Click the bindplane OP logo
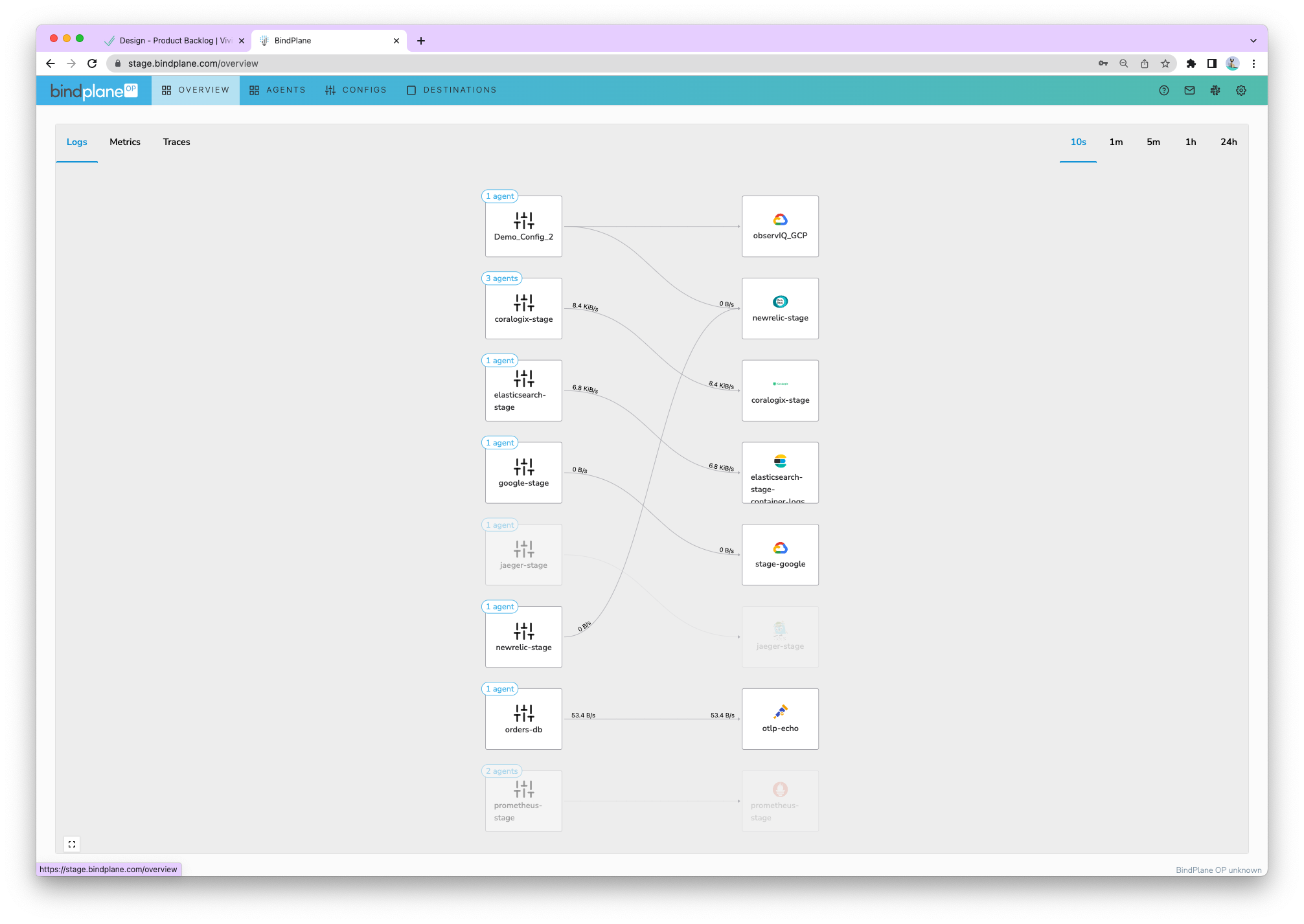Screen dimensions: 1304x924 coord(94,91)
